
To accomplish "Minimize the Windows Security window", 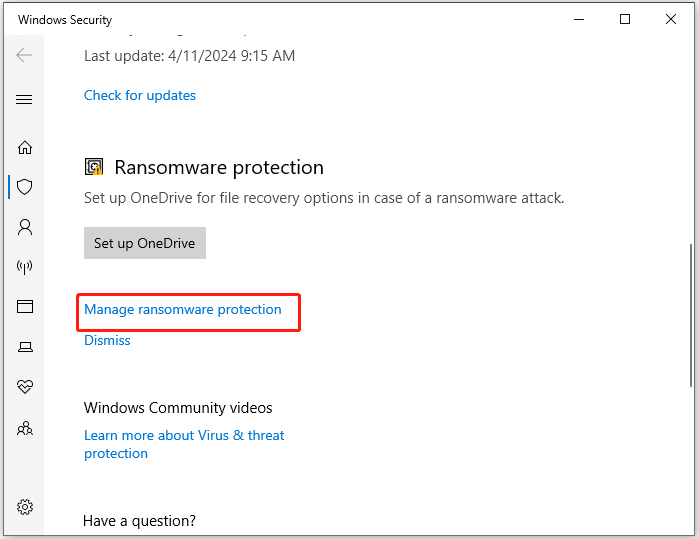I will pyautogui.click(x=579, y=19).
